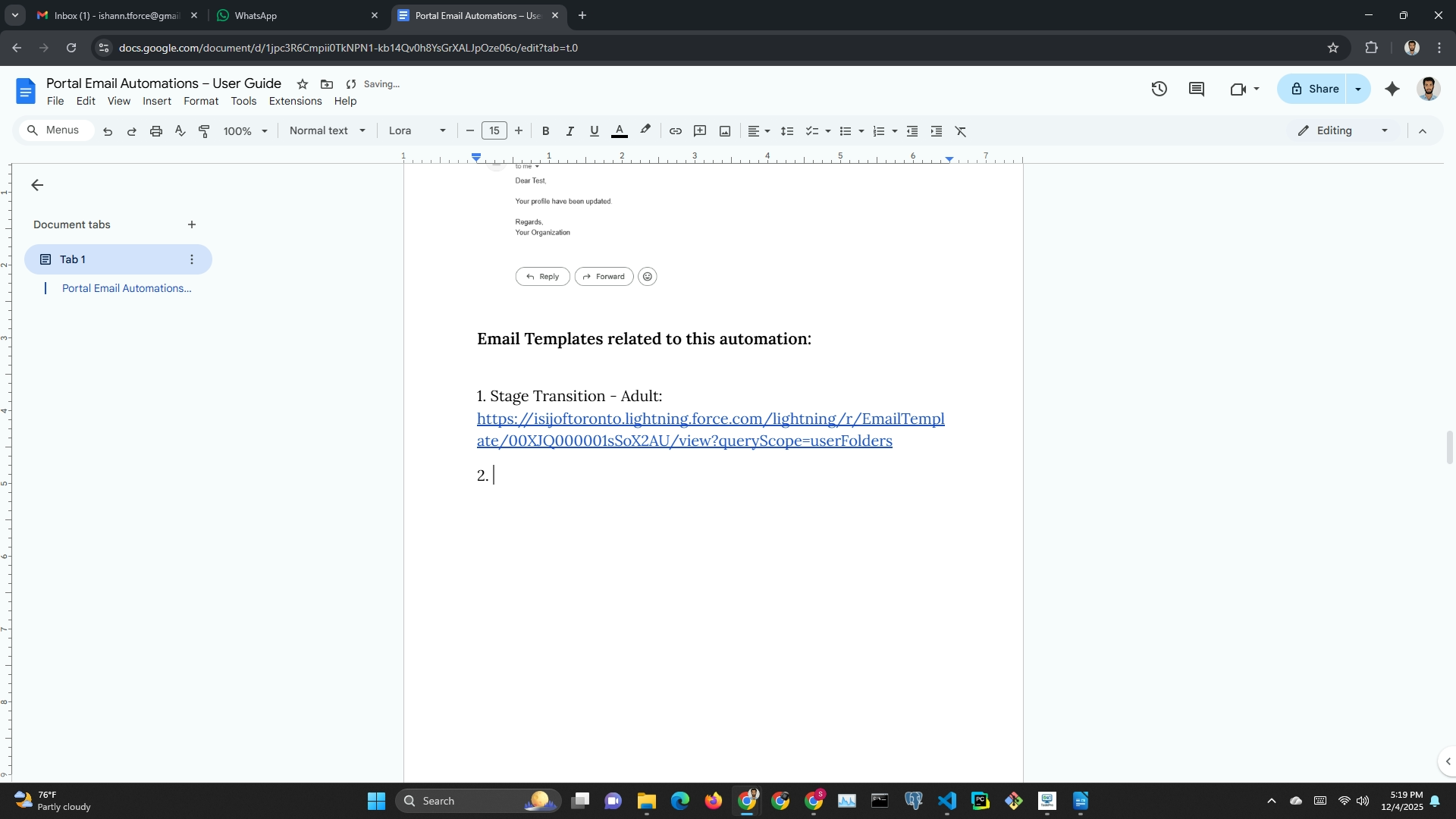This screenshot has height=819, width=1456.
Task: Switch to the WhatsApp browser tab
Action: coord(296,15)
